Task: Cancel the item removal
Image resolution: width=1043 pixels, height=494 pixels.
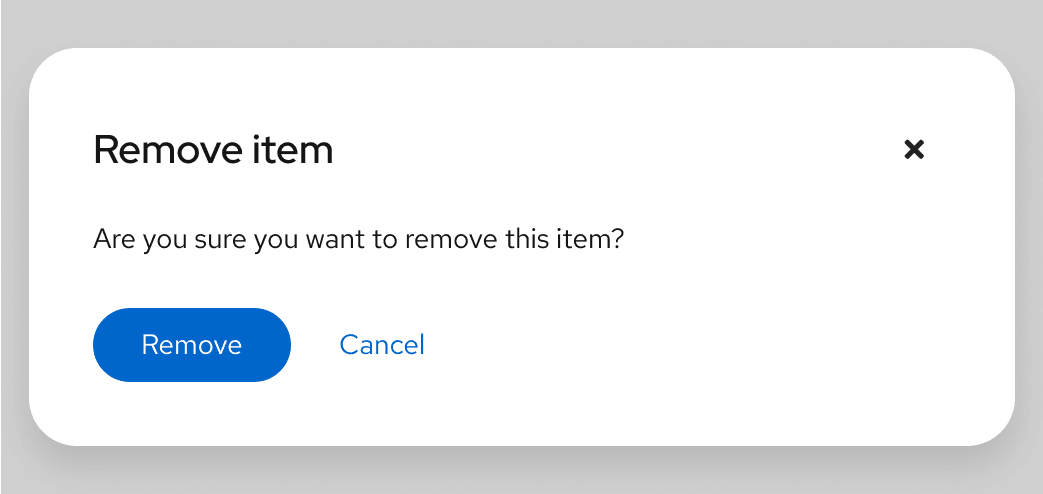Action: [382, 345]
